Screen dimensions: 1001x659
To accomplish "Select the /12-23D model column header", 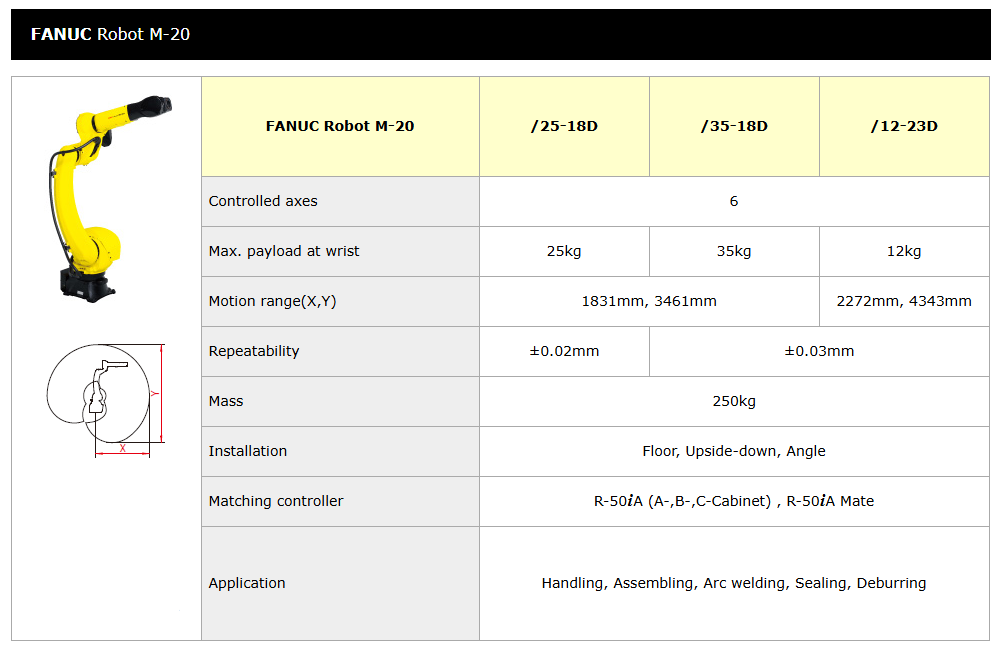I will click(904, 126).
